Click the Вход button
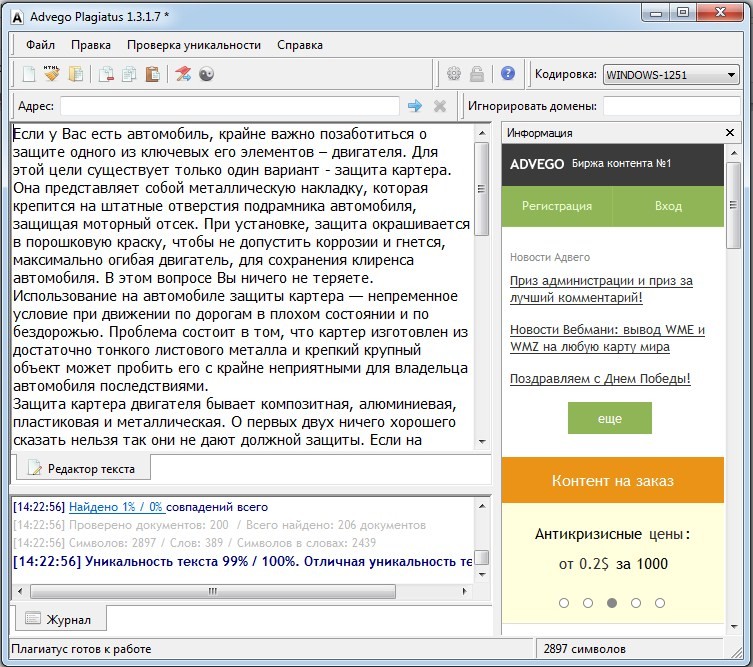This screenshot has height=667, width=753. point(668,206)
